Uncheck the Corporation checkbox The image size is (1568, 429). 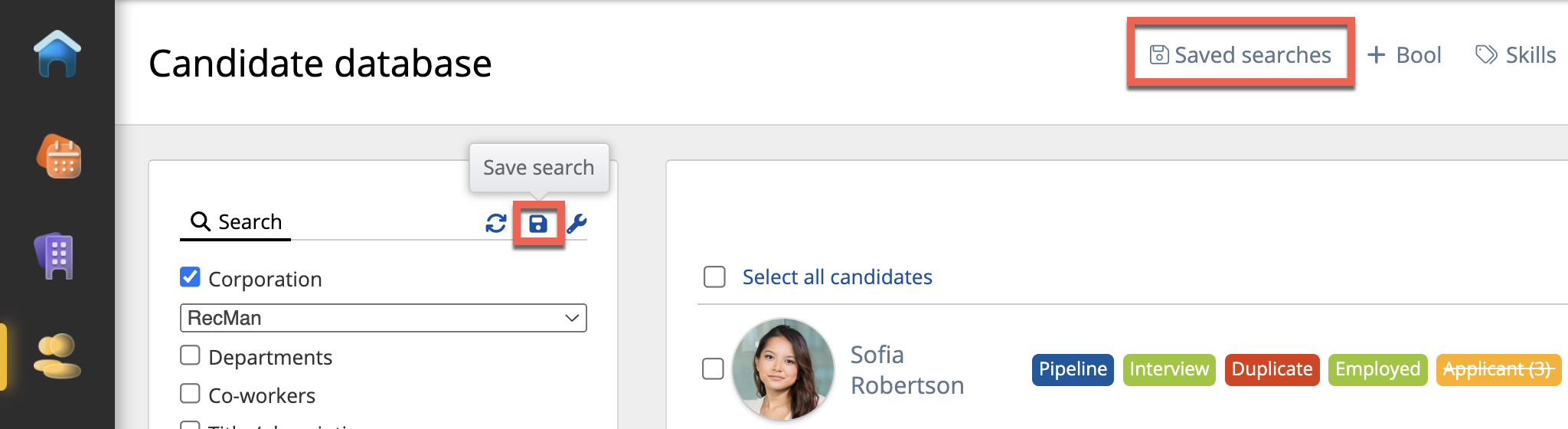coord(190,277)
